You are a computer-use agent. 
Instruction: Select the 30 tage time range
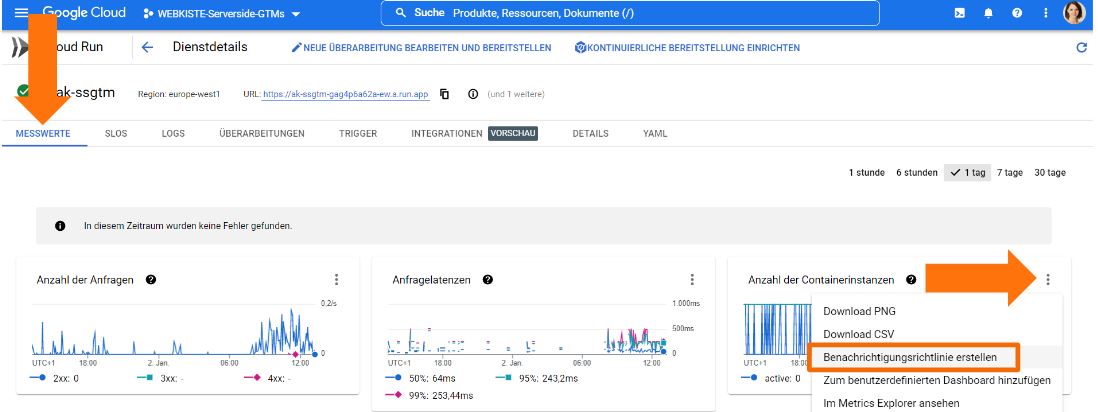(x=1050, y=172)
